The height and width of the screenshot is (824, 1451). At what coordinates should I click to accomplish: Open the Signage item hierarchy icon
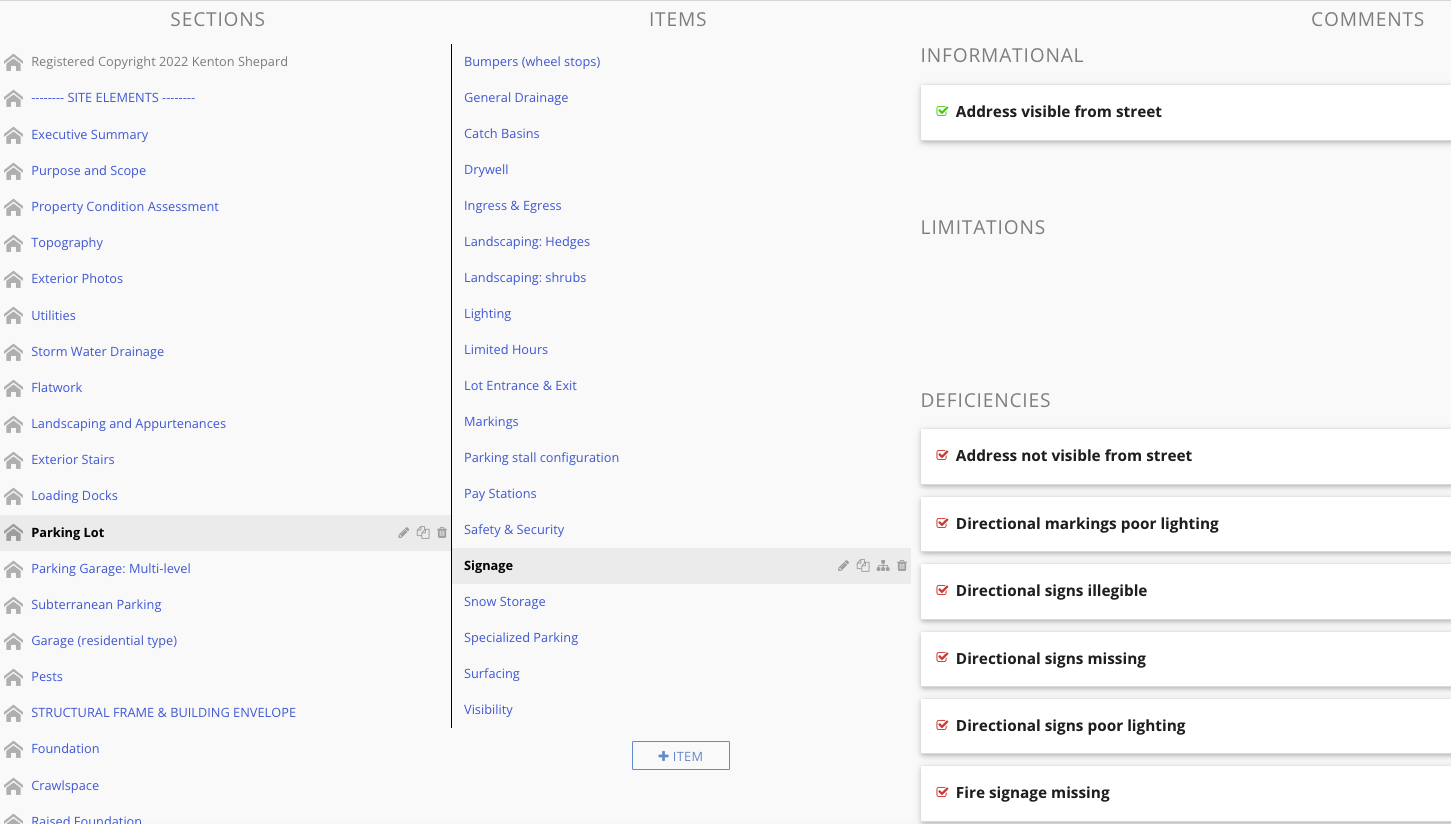tap(883, 566)
